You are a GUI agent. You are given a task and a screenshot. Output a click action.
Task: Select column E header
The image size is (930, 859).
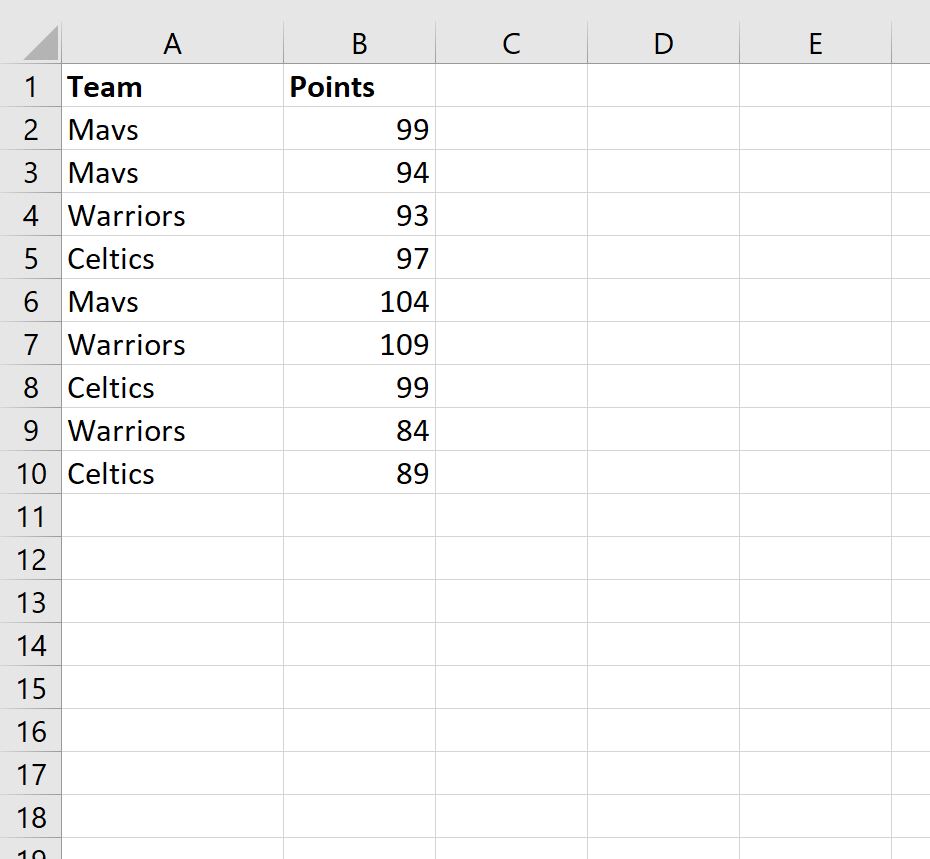pyautogui.click(x=816, y=43)
